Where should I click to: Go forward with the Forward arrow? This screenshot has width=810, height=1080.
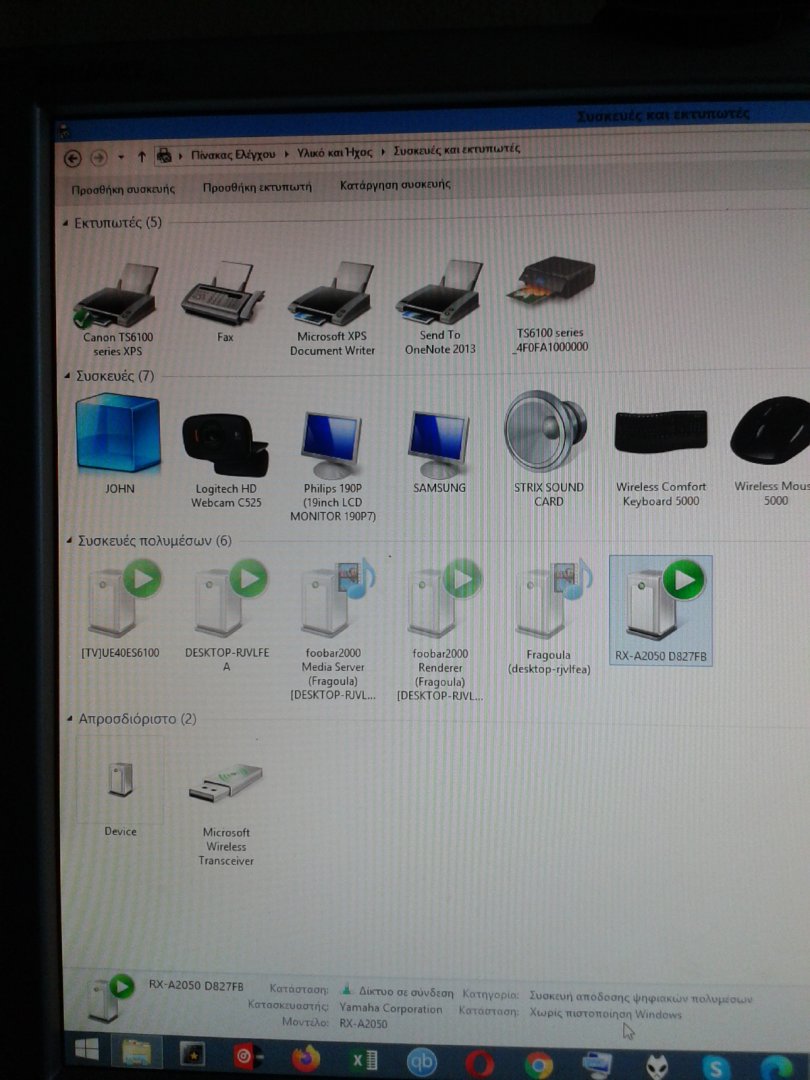tap(99, 158)
